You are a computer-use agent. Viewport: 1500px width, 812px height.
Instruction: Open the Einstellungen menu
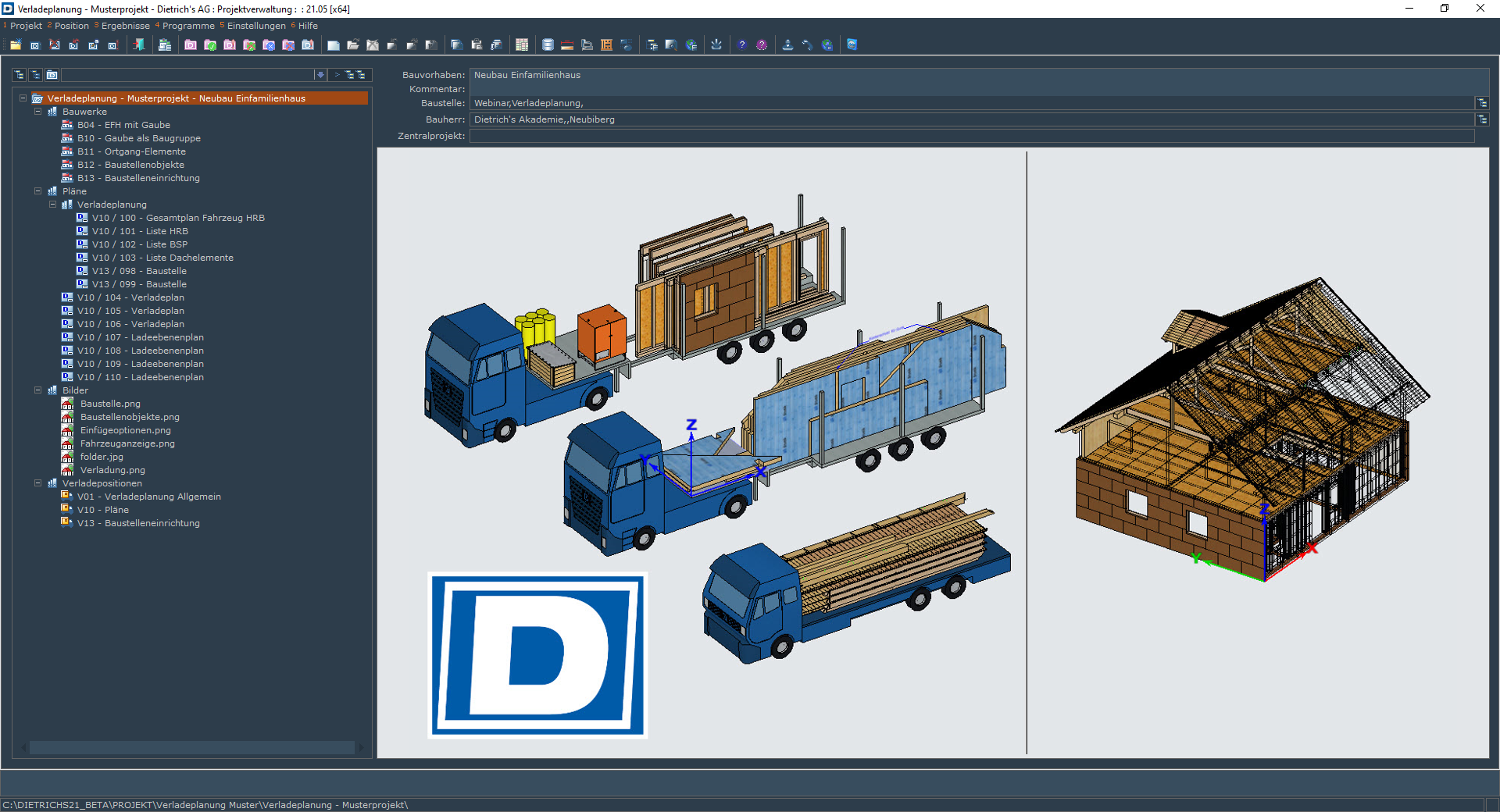(256, 26)
